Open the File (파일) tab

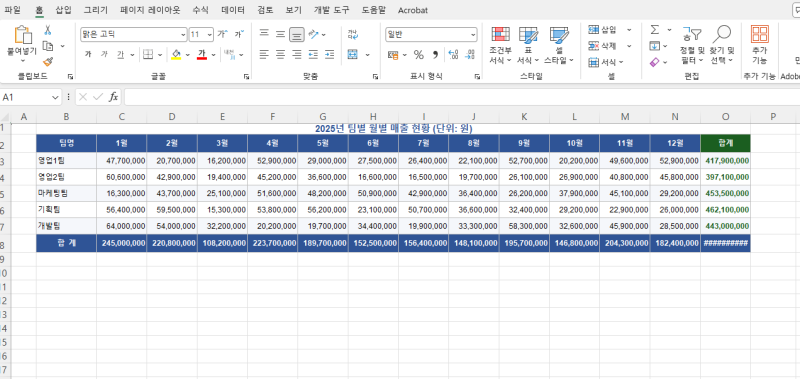pyautogui.click(x=12, y=10)
